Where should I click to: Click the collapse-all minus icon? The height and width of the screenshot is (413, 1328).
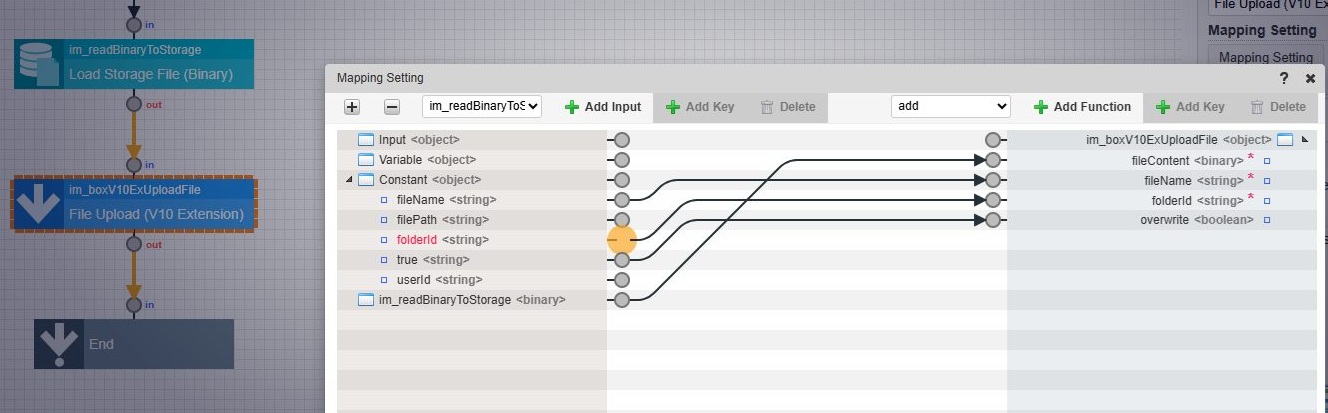coord(392,107)
